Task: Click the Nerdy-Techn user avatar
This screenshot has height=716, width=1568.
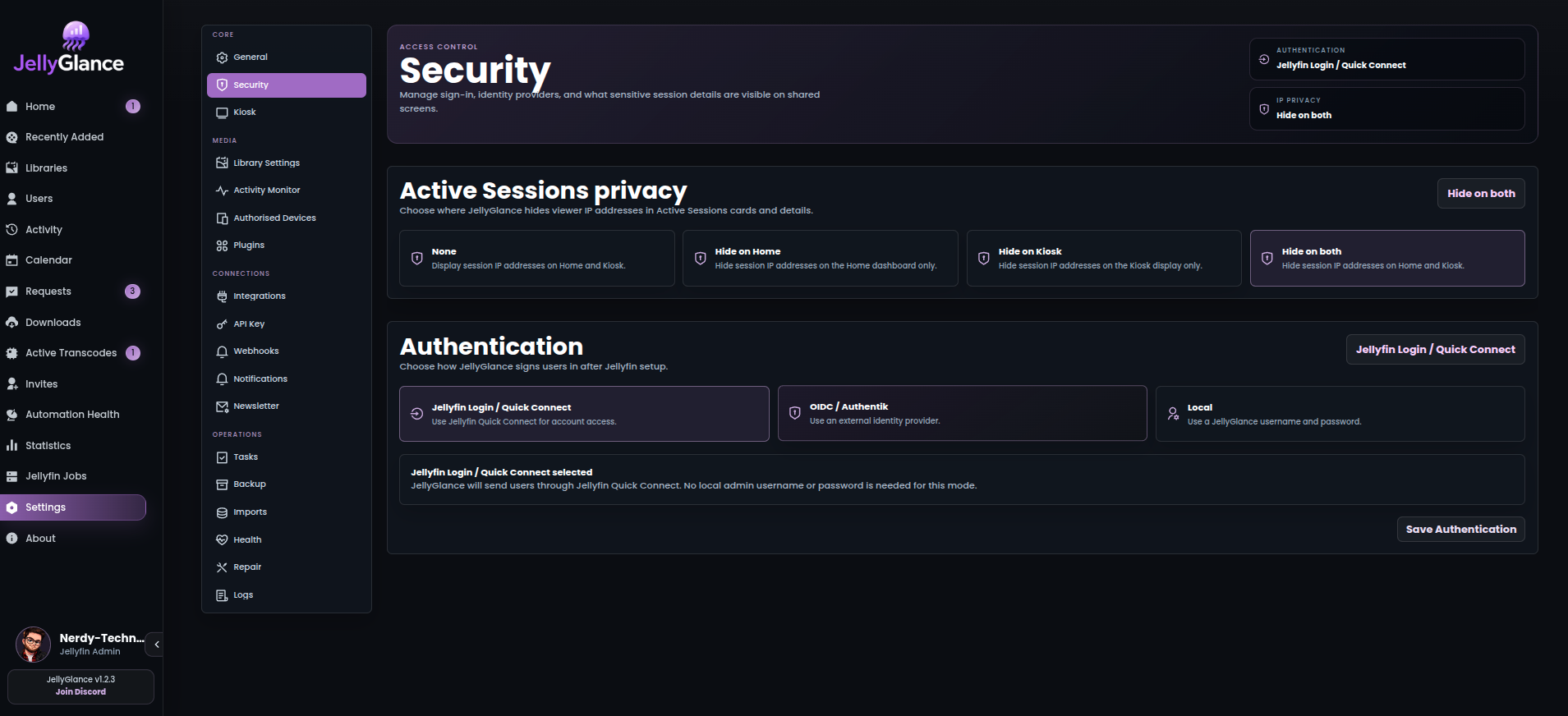Action: tap(33, 645)
